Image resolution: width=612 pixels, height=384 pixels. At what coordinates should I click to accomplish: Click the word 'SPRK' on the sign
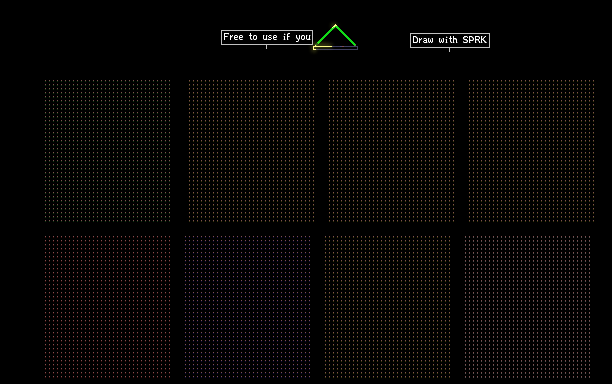475,40
